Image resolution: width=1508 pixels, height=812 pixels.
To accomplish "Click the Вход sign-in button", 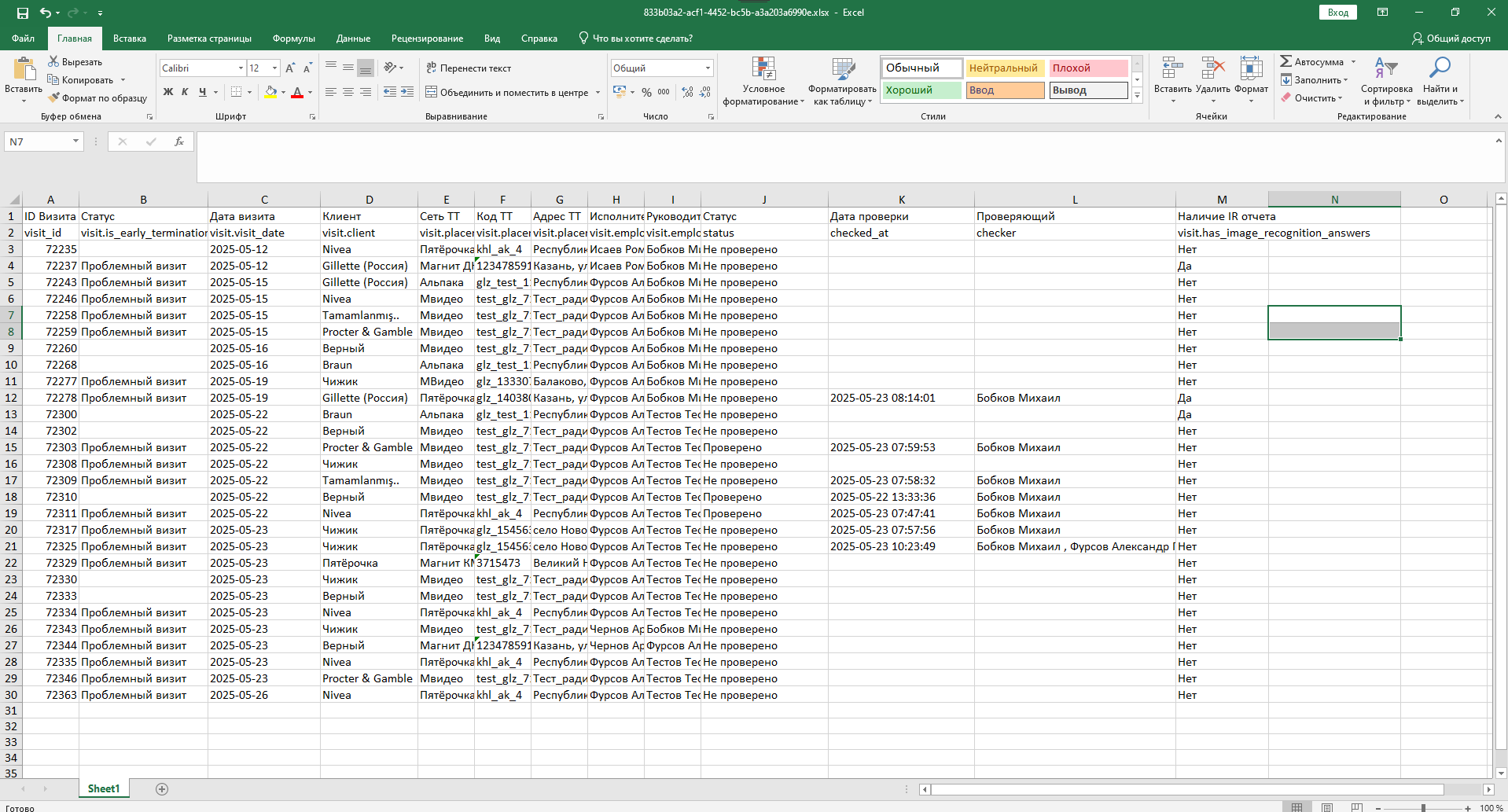I will pyautogui.click(x=1338, y=13).
